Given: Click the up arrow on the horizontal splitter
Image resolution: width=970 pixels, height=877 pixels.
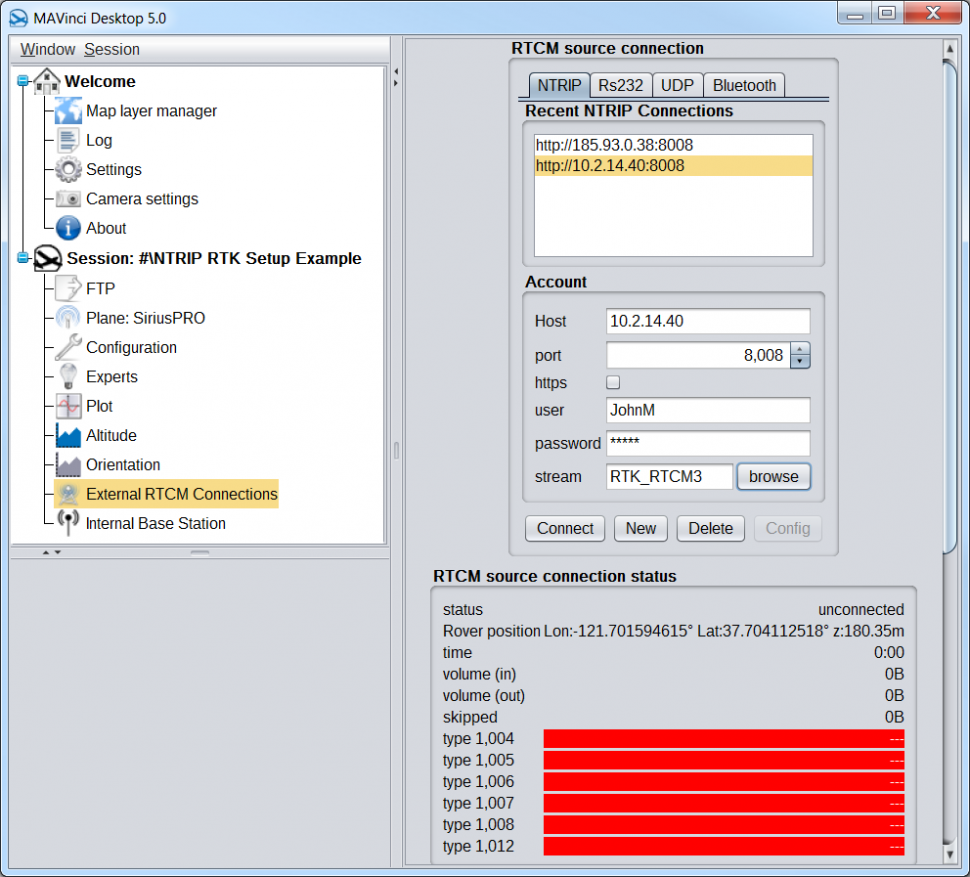Looking at the screenshot, I should click(46, 552).
